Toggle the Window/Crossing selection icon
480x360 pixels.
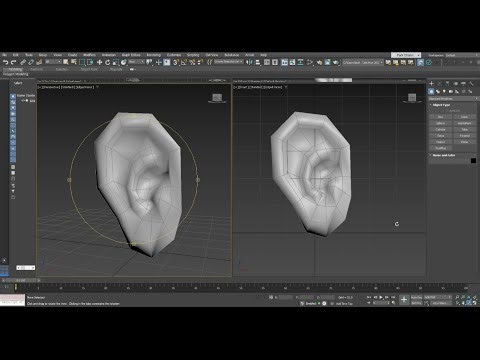click(x=90, y=62)
